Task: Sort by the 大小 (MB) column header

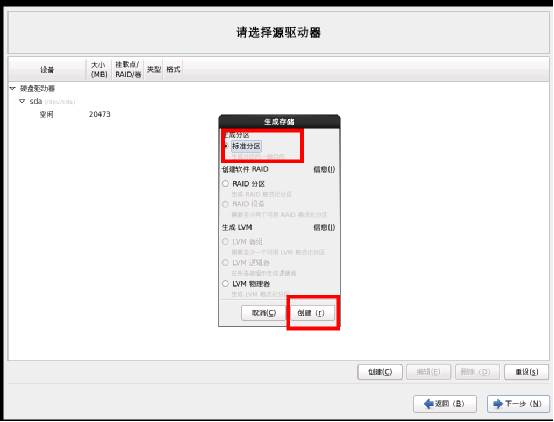Action: [99, 70]
